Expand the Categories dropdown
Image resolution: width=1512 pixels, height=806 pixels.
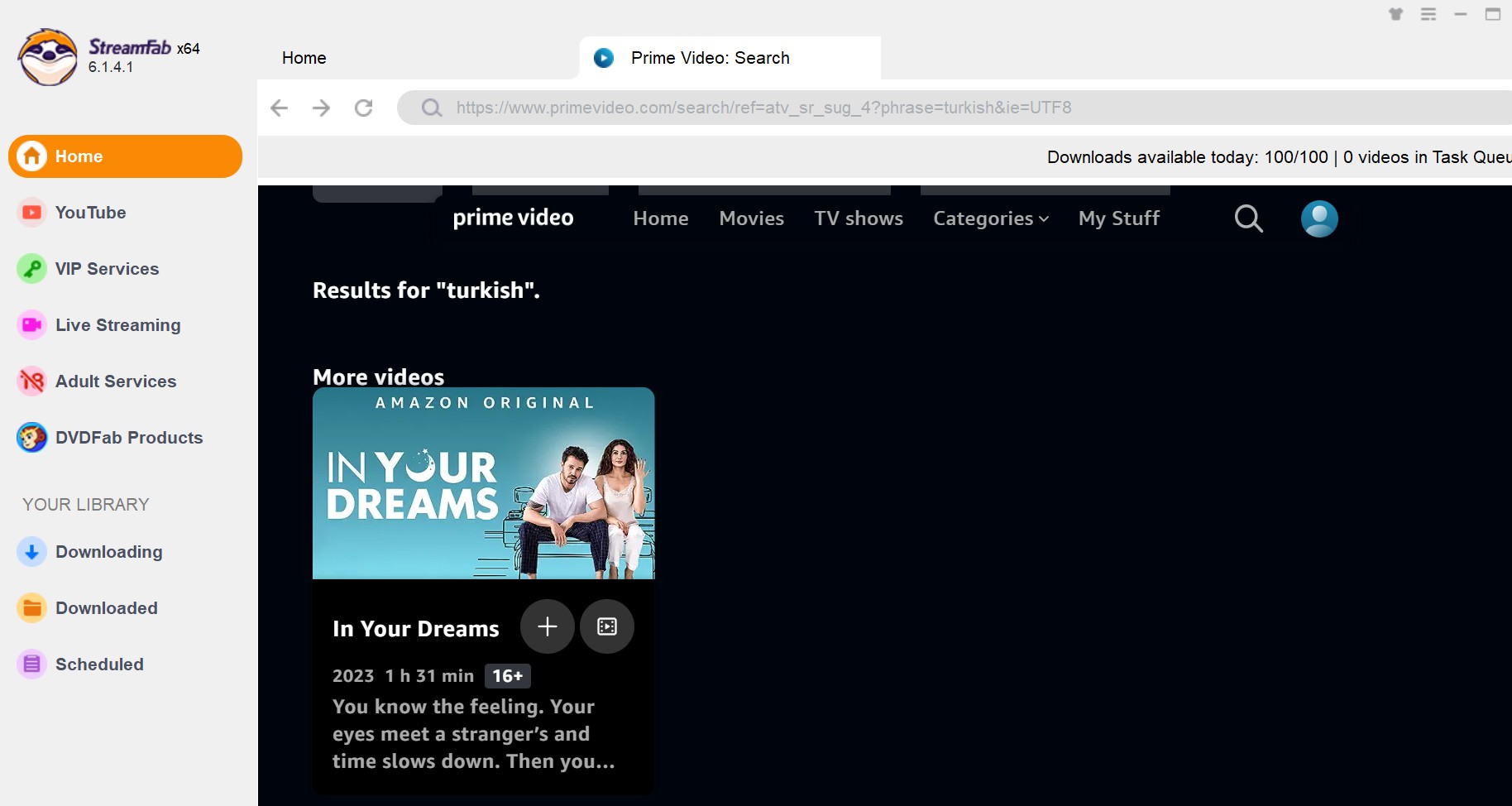(991, 218)
